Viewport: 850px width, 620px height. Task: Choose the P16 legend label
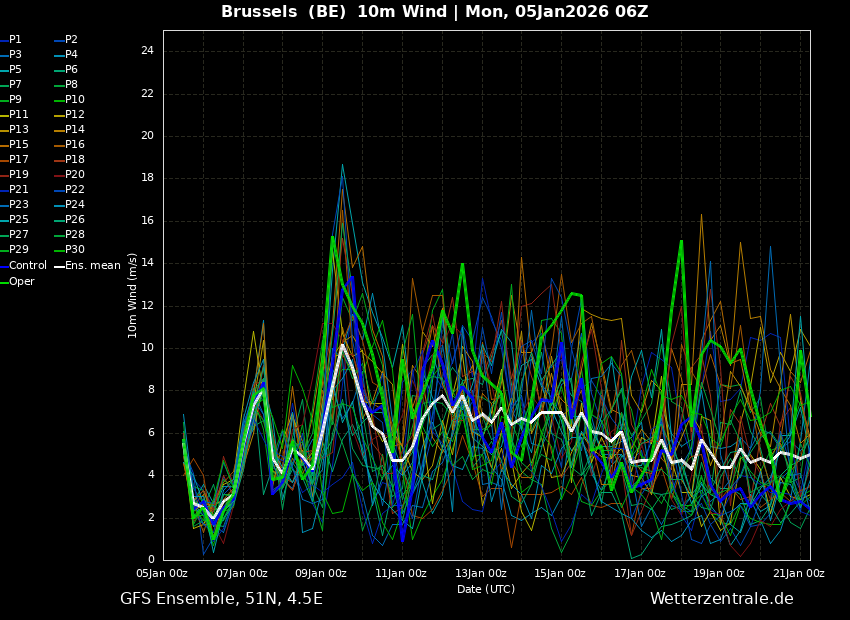(69, 145)
